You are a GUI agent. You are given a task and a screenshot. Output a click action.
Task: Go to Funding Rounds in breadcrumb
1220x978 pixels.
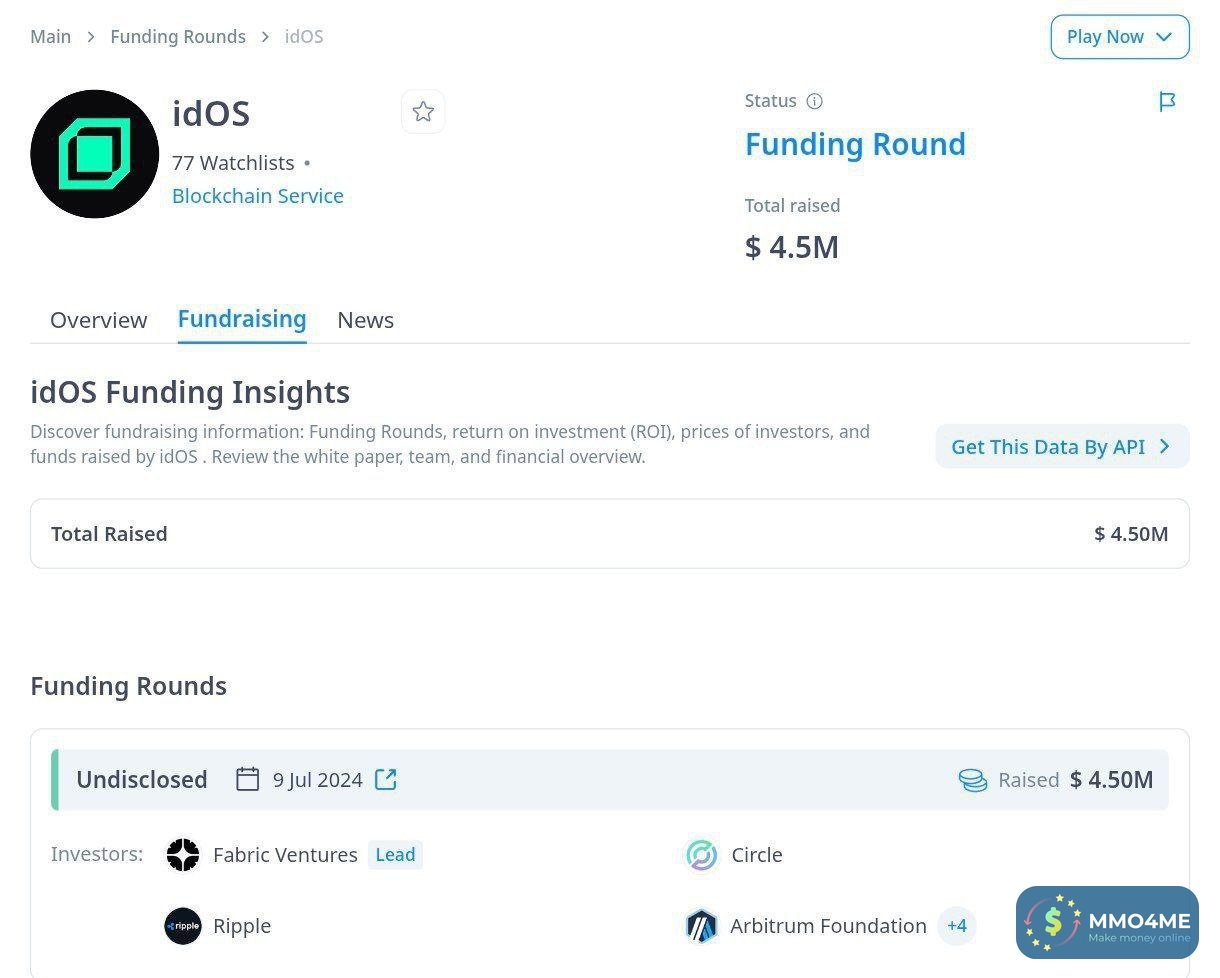(178, 37)
